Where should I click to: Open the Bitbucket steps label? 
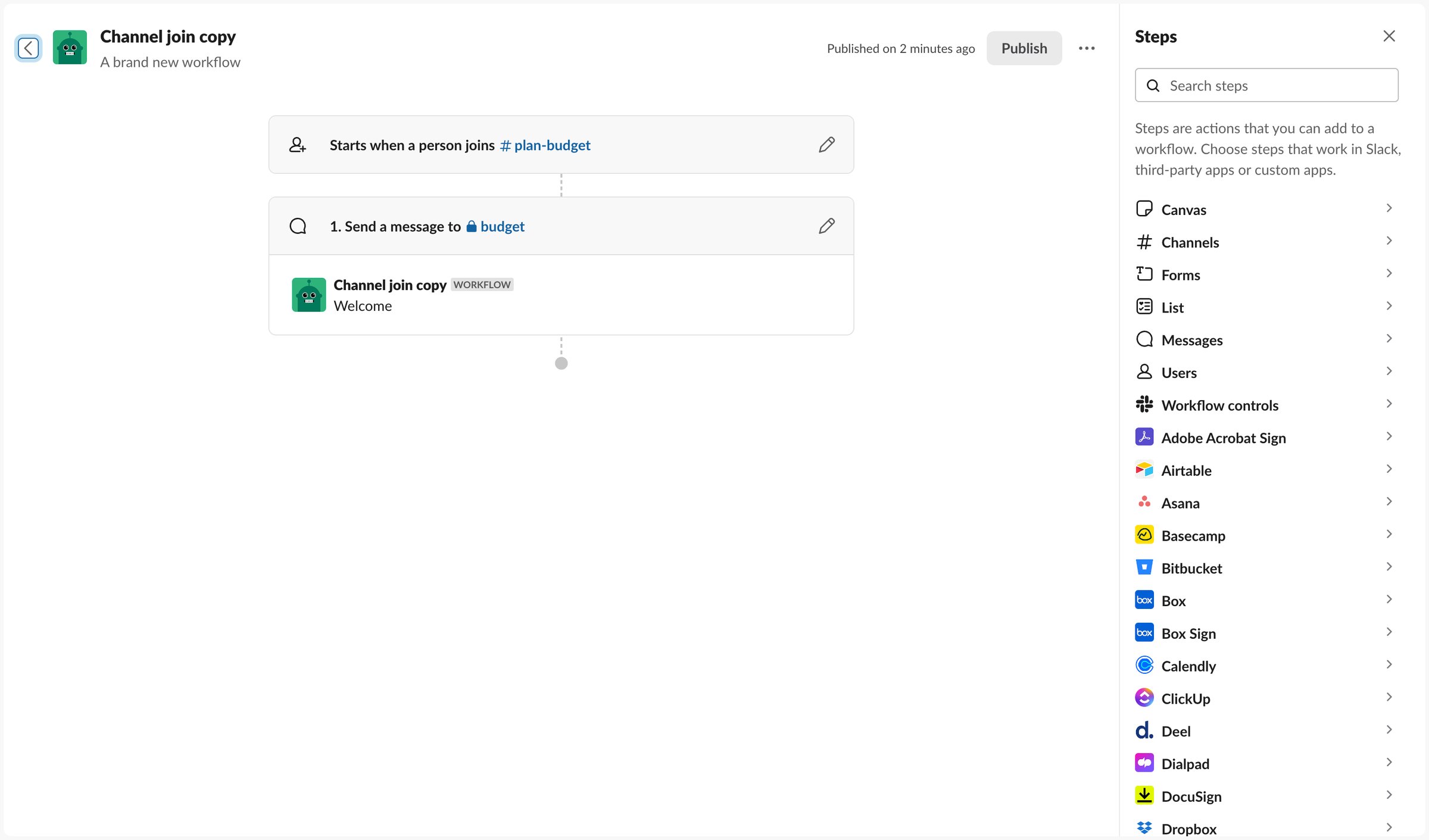point(1191,569)
